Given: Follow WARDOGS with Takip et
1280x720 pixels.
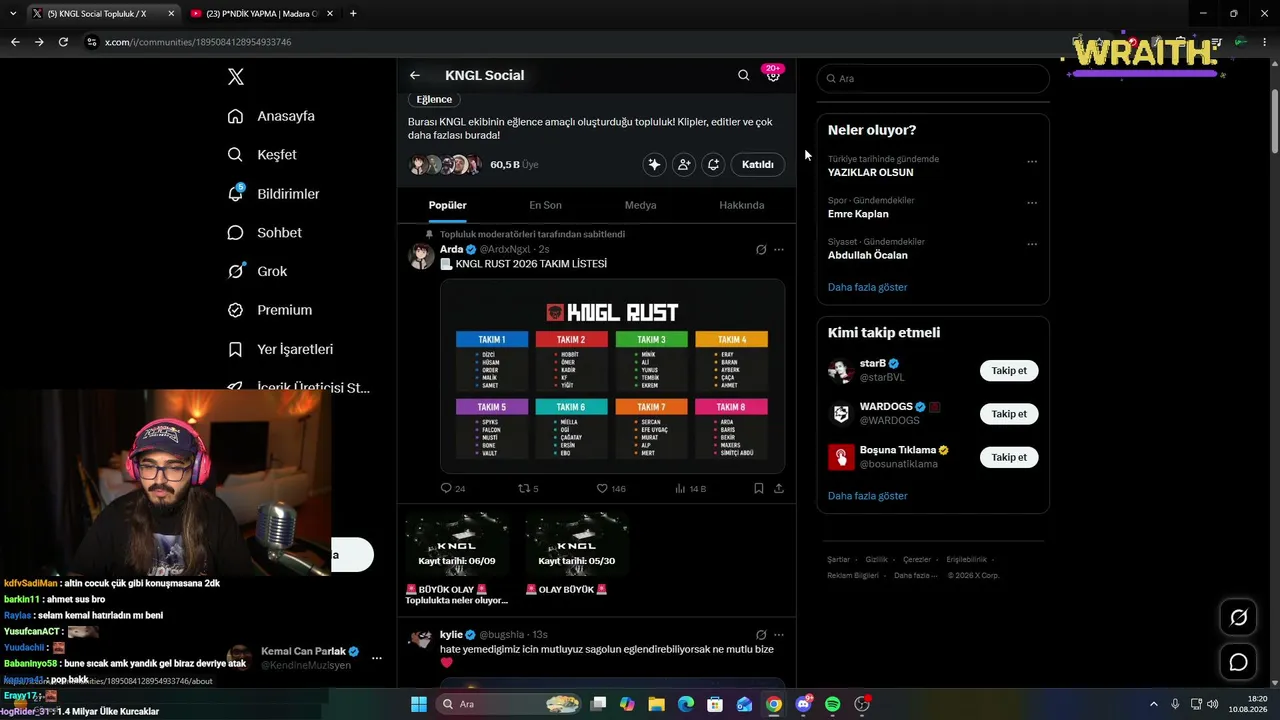Looking at the screenshot, I should [1009, 414].
